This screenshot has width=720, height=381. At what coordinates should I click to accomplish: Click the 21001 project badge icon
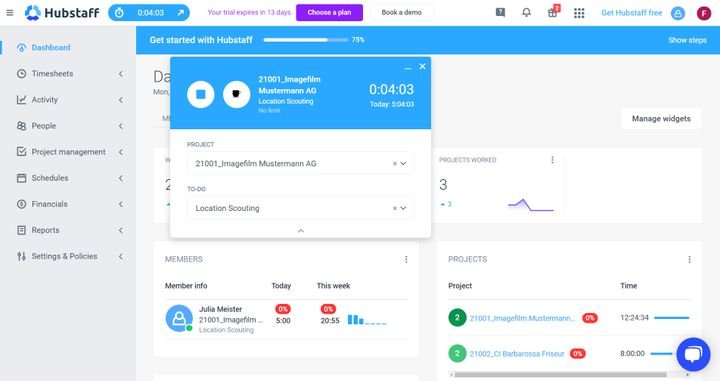click(x=457, y=318)
